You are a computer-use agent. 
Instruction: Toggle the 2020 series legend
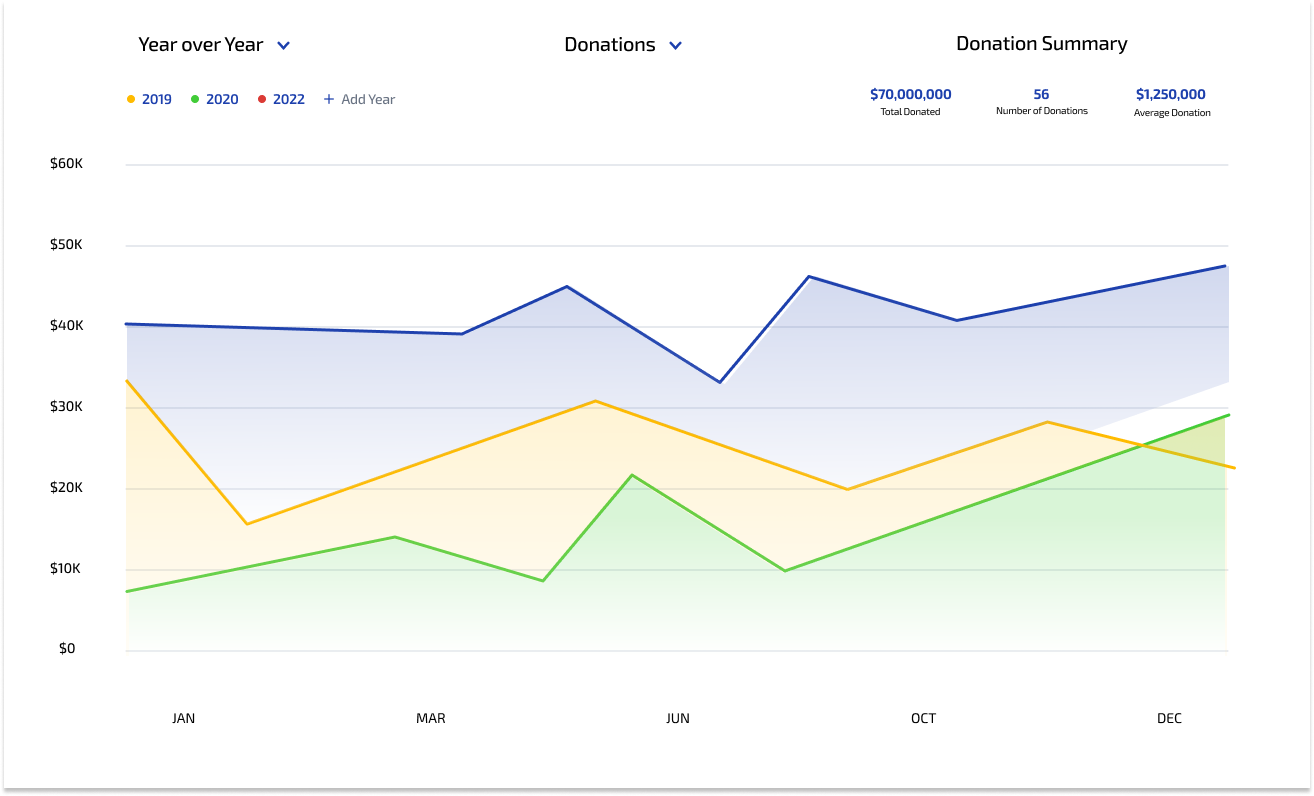[x=215, y=99]
